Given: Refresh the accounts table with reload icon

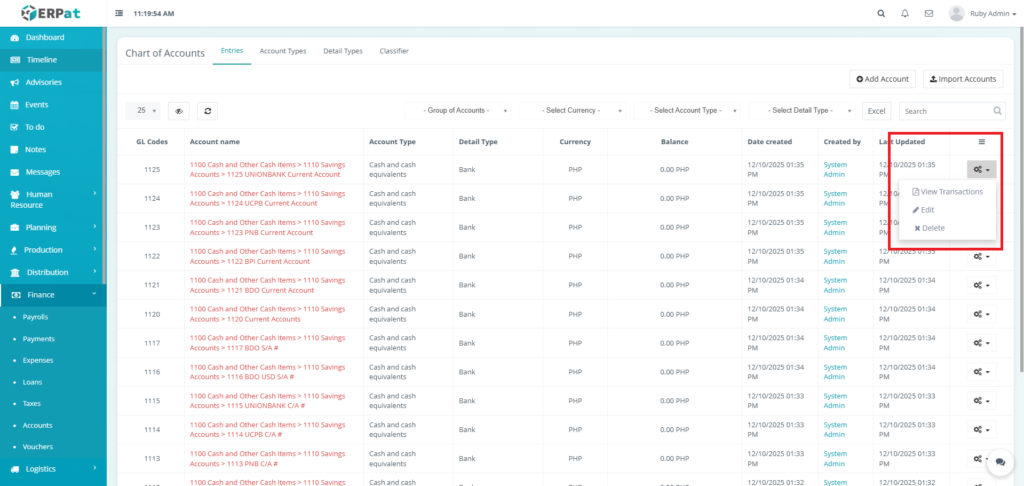Looking at the screenshot, I should pos(208,111).
